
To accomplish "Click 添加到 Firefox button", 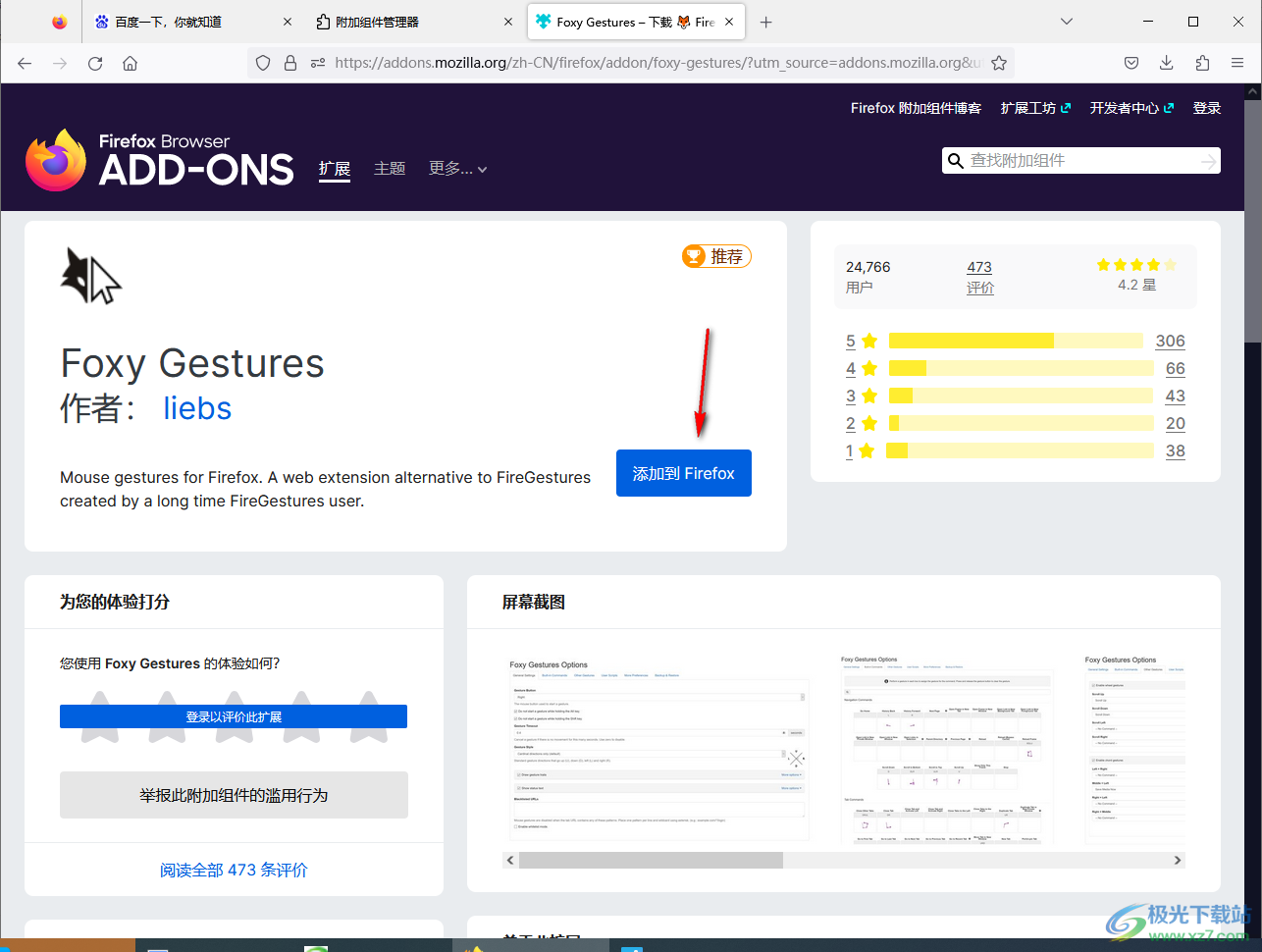I will pyautogui.click(x=684, y=473).
